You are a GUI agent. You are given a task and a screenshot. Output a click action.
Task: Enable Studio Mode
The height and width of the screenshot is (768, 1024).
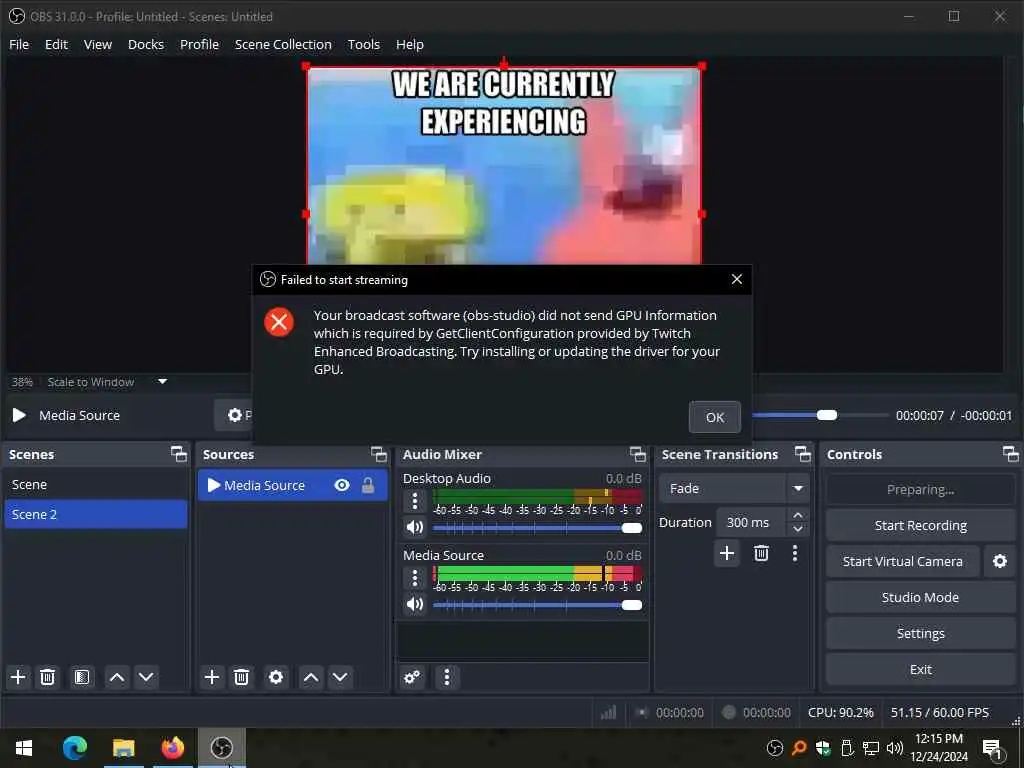click(x=920, y=598)
